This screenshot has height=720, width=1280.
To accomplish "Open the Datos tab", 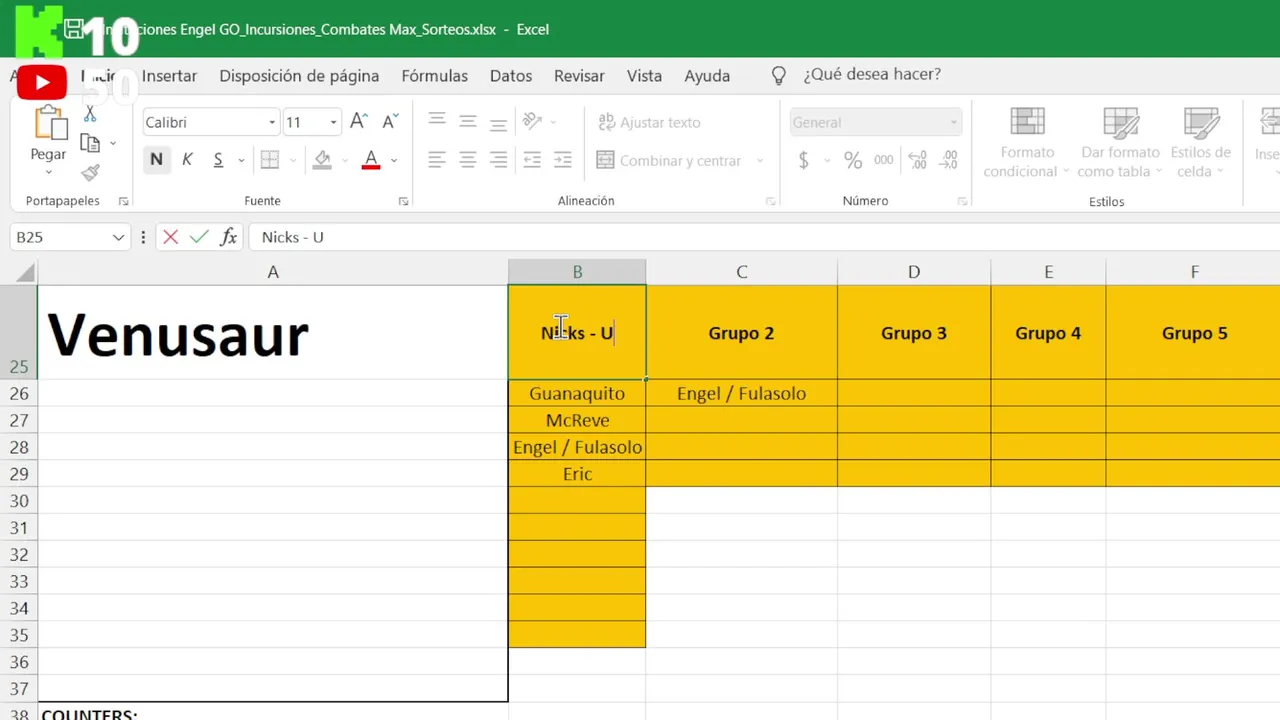I will [511, 76].
